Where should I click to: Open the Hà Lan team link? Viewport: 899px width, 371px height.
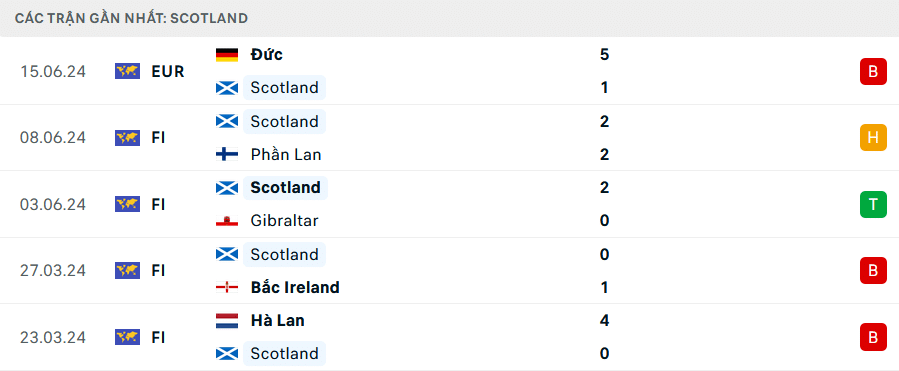(x=277, y=321)
